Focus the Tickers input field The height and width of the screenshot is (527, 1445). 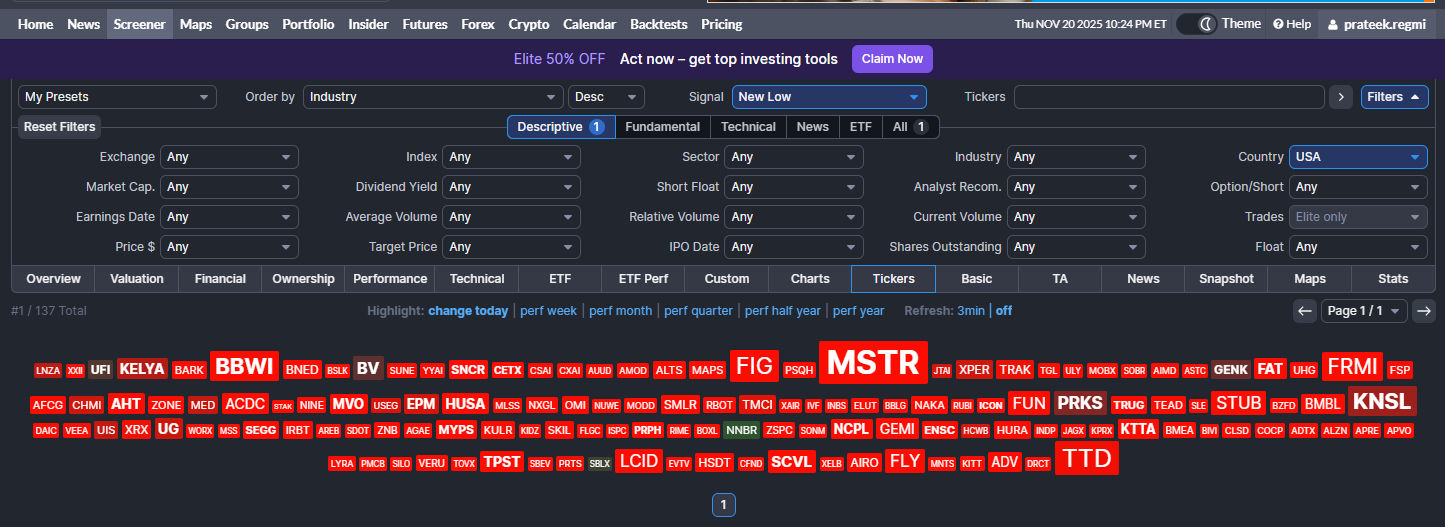pyautogui.click(x=1169, y=97)
